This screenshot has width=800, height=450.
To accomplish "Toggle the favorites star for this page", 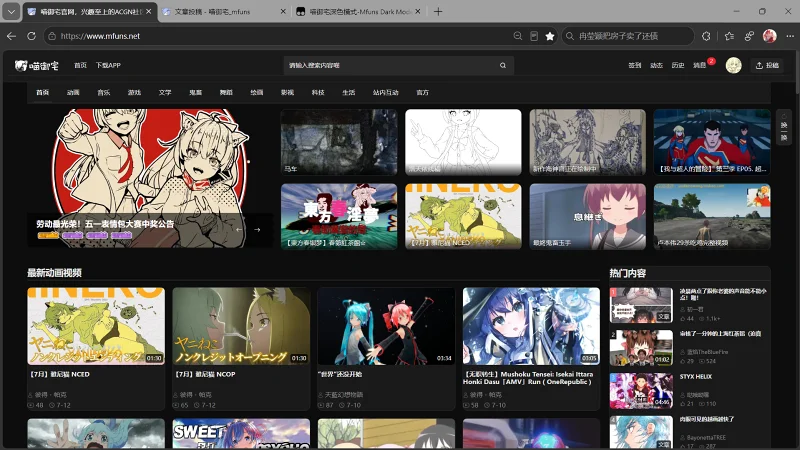I will click(549, 36).
